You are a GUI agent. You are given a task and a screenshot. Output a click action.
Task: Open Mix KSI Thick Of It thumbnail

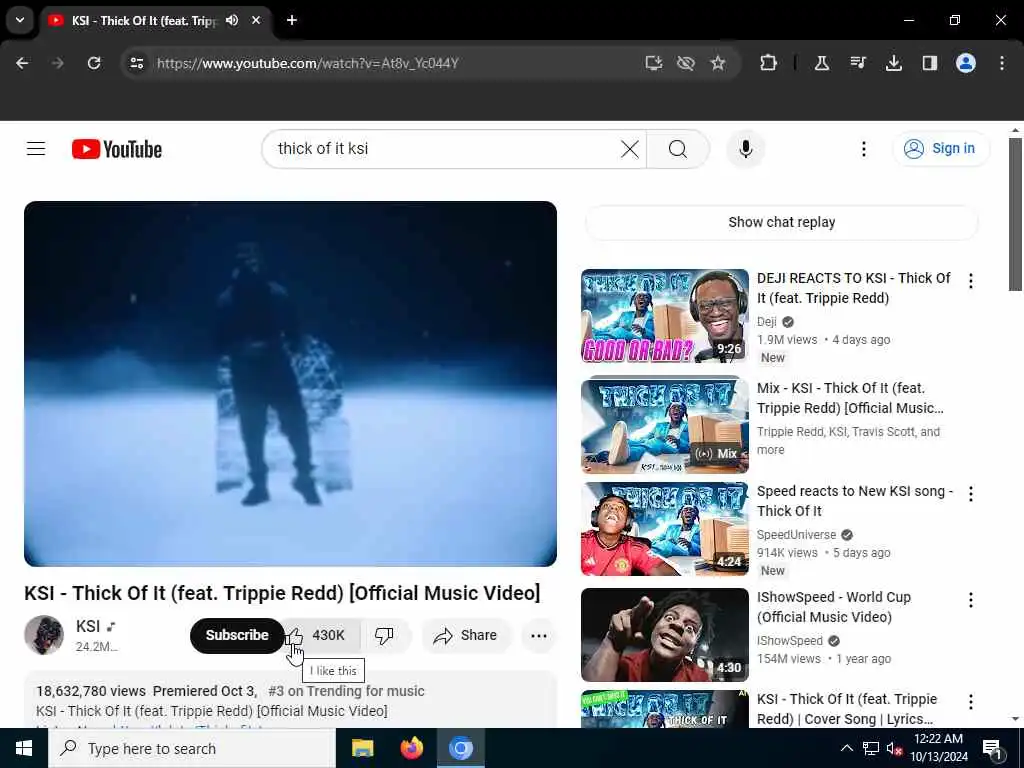[x=665, y=425]
